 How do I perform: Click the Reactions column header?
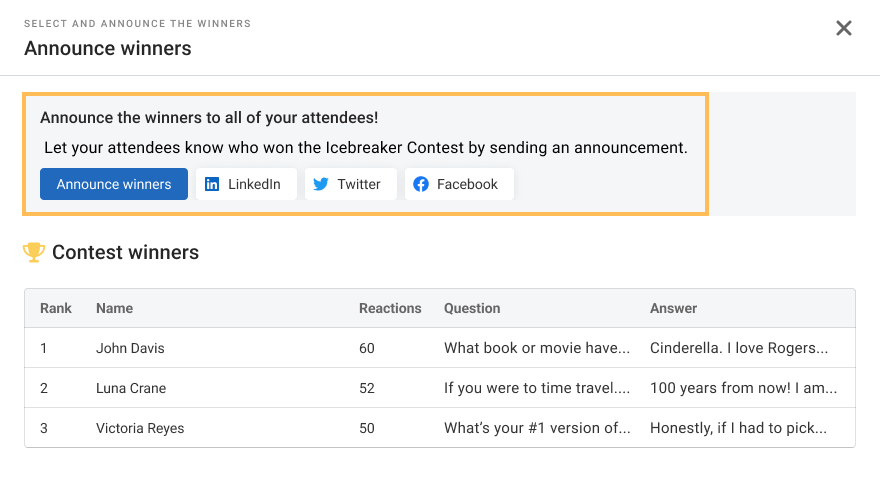pos(390,308)
